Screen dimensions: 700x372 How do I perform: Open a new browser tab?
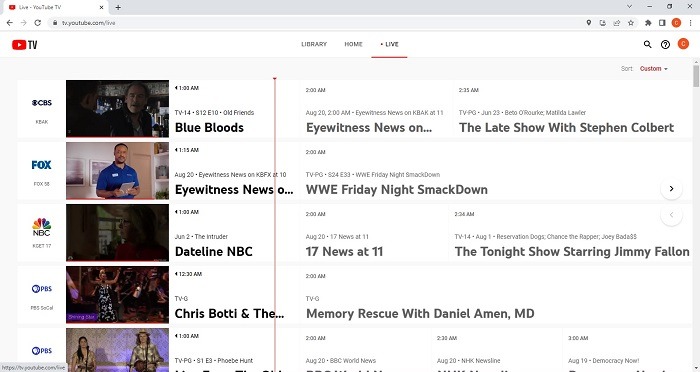pyautogui.click(x=118, y=7)
